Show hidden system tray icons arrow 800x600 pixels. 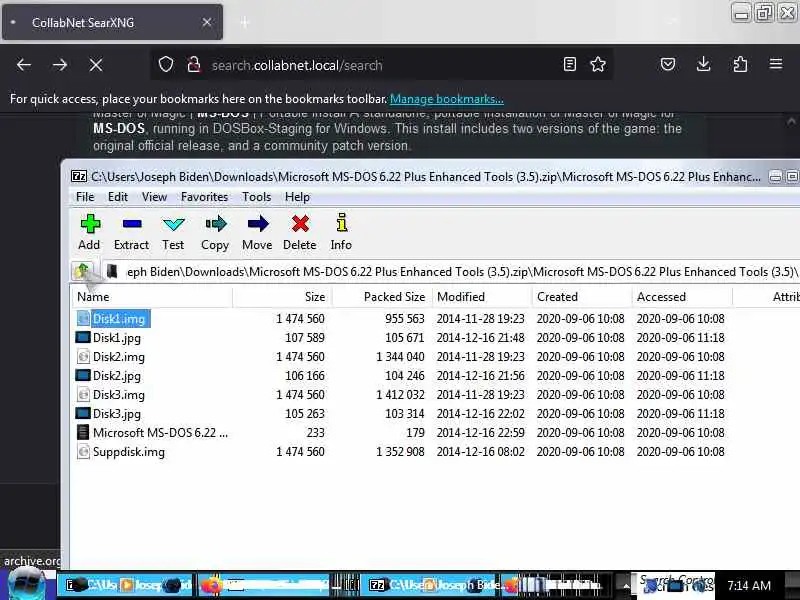pyautogui.click(x=626, y=586)
